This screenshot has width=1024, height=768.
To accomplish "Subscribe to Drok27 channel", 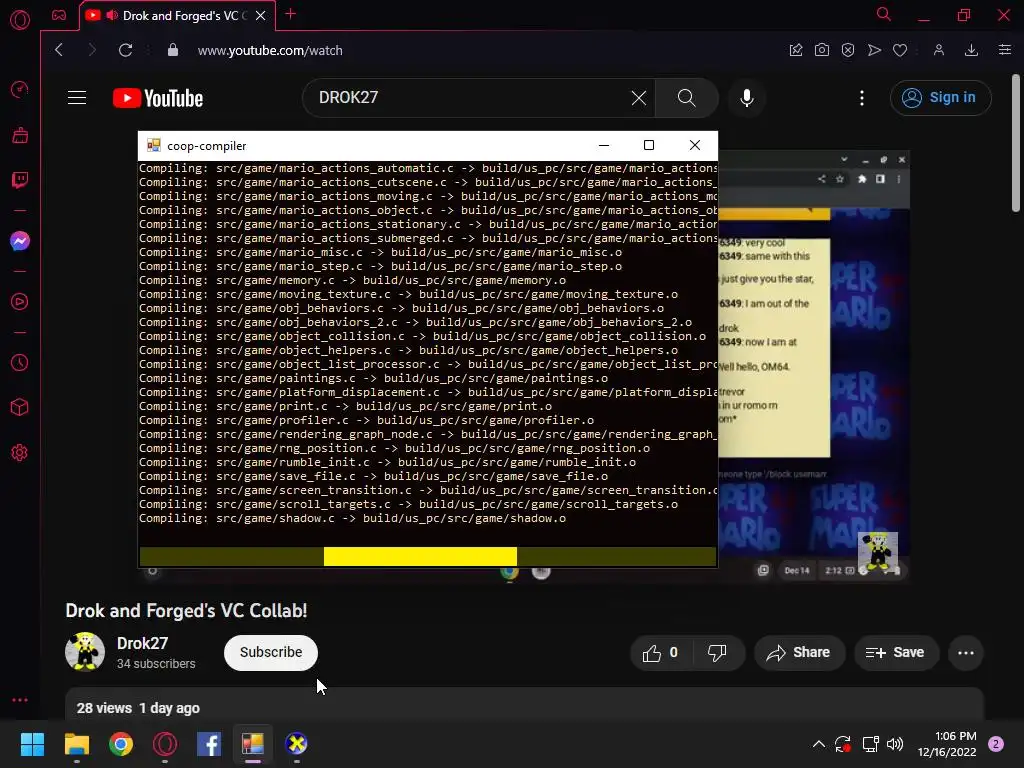I will click(x=271, y=652).
